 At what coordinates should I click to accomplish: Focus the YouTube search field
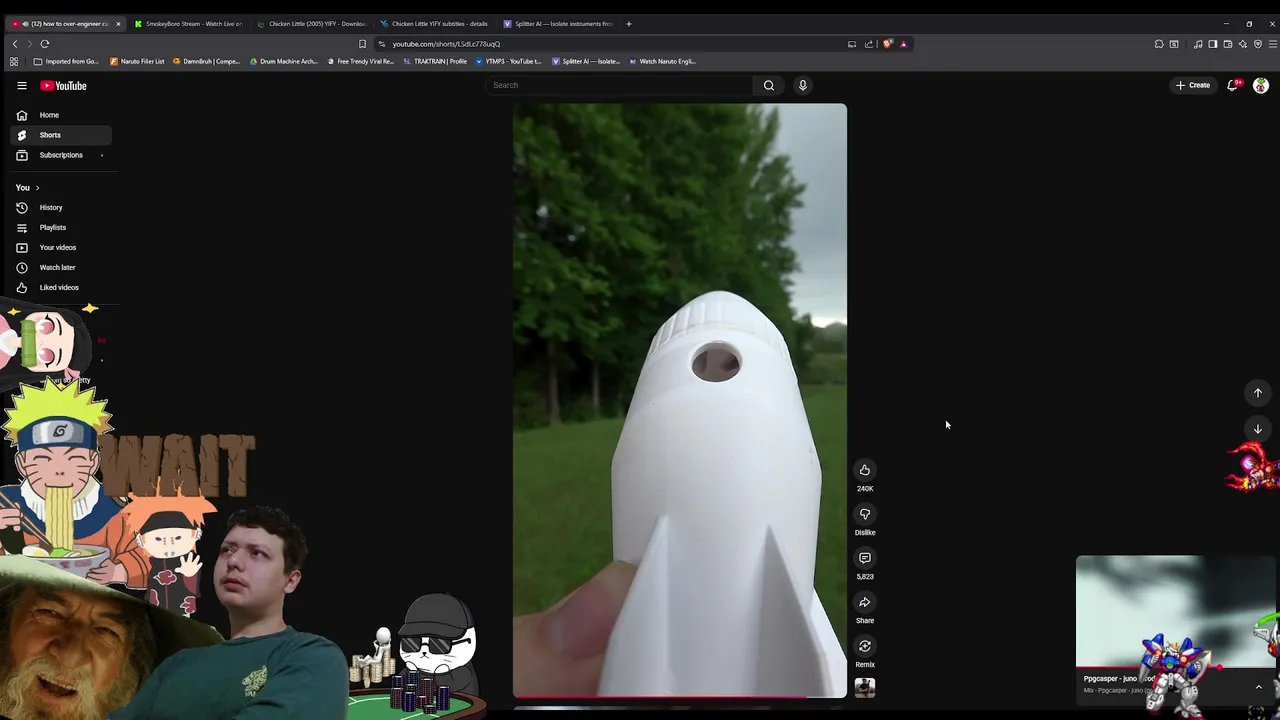tap(620, 85)
